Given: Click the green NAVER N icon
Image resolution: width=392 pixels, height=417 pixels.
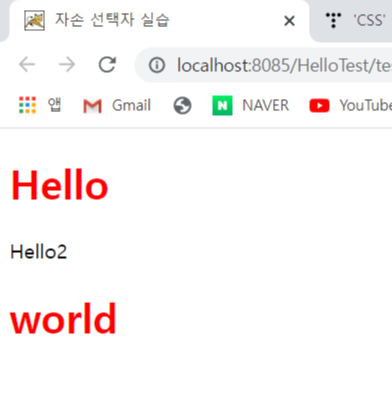Looking at the screenshot, I should pos(222,105).
